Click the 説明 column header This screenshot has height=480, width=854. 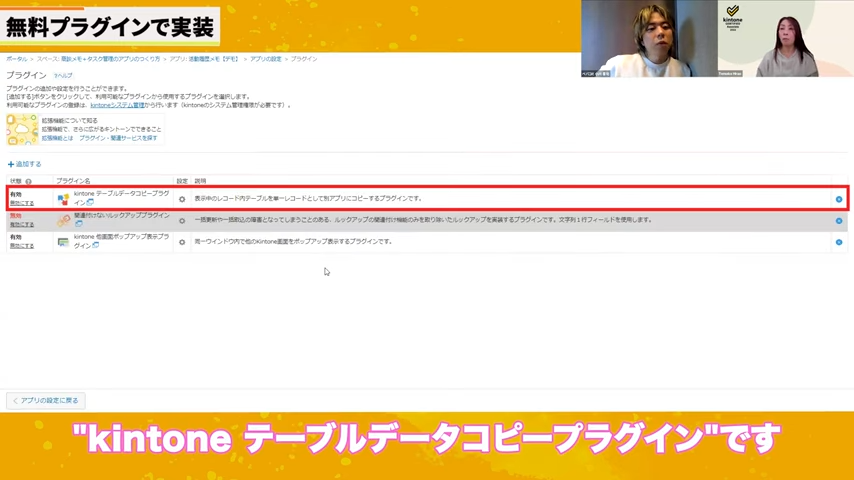[200, 181]
